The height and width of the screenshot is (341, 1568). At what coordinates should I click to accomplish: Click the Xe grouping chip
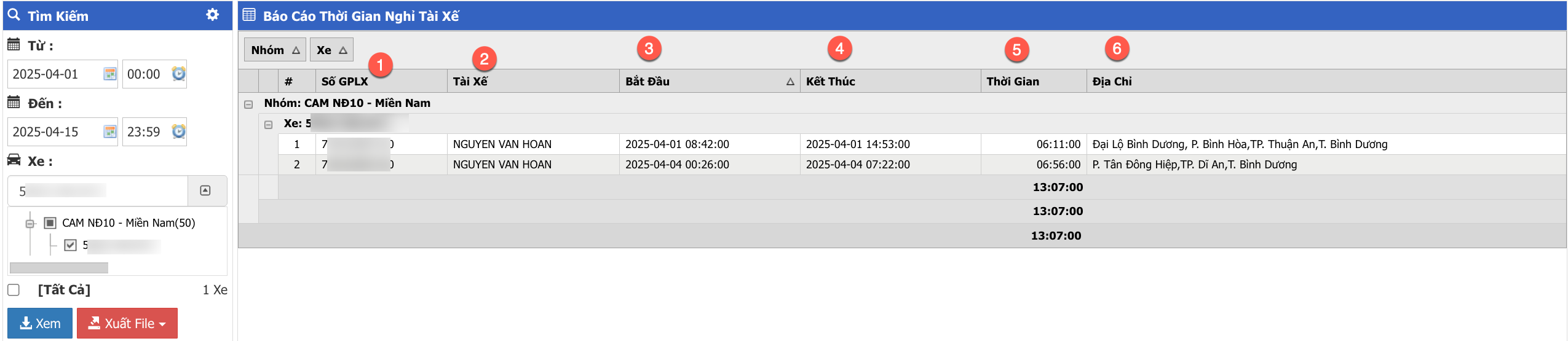(331, 50)
